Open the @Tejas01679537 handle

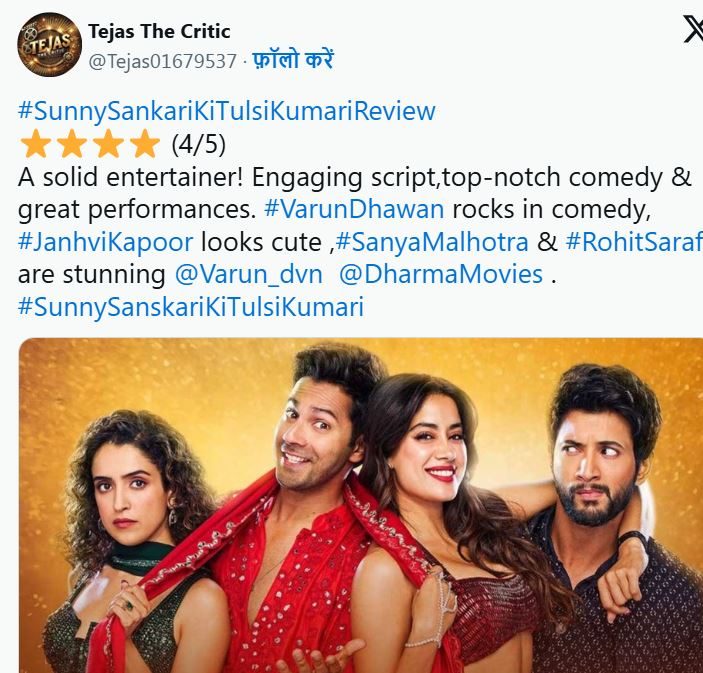click(x=162, y=61)
